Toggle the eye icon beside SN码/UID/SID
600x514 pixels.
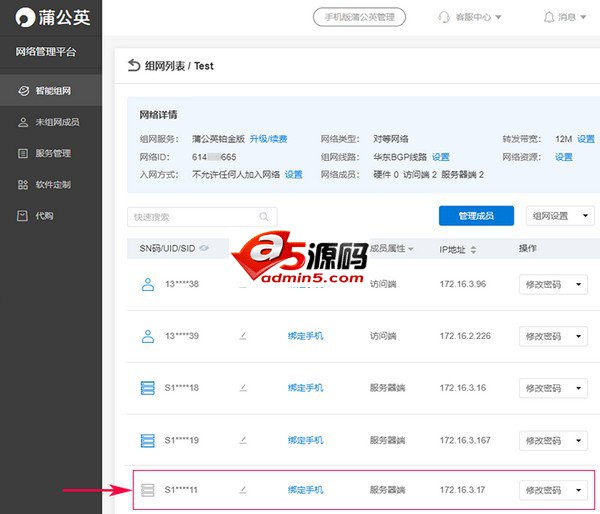coord(204,248)
